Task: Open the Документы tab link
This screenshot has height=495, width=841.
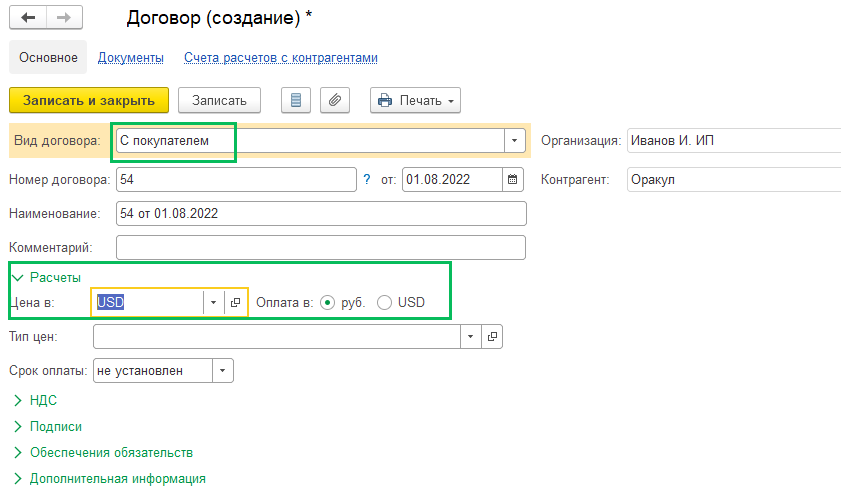Action: (130, 57)
